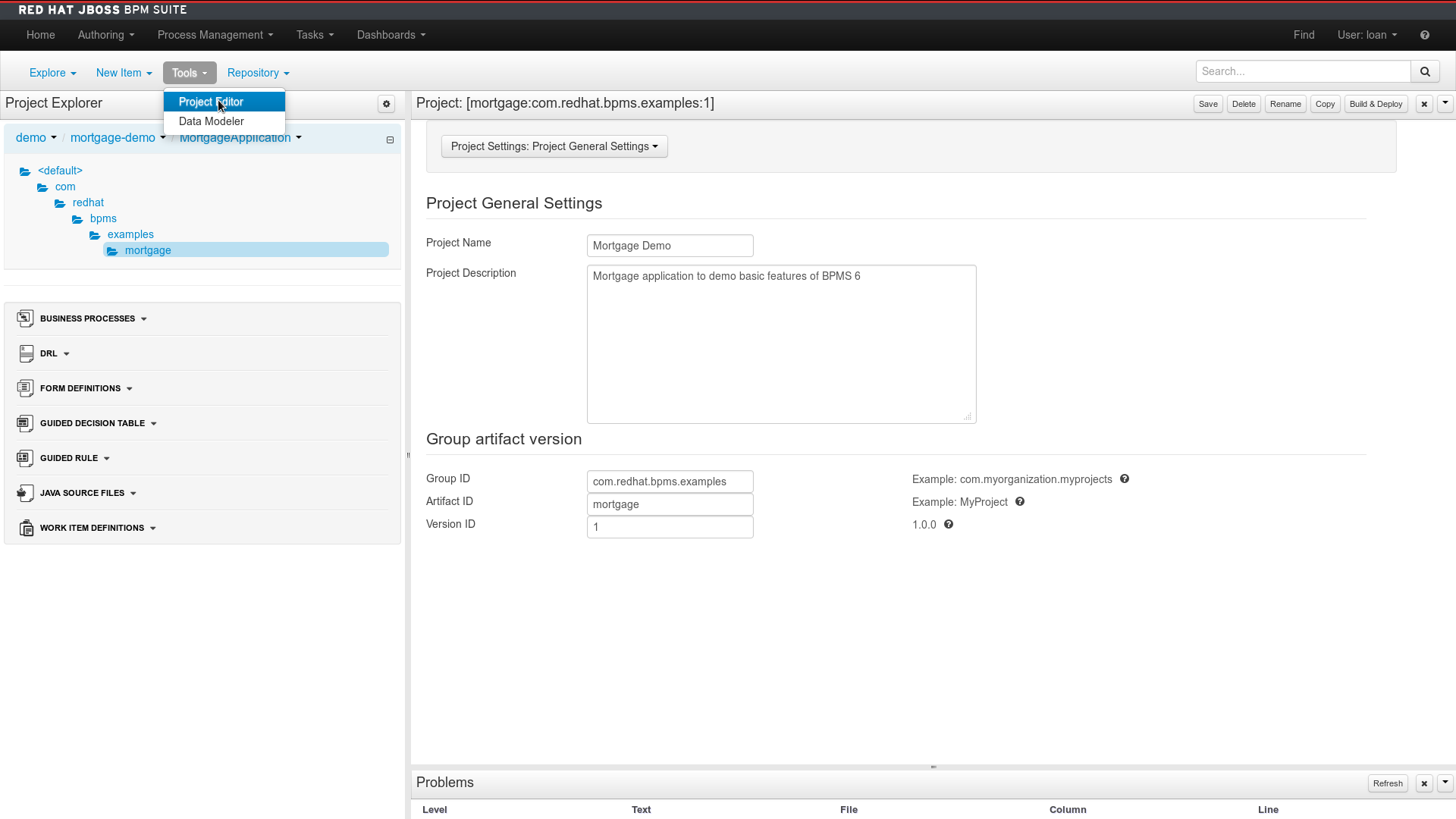The image size is (1456, 819).
Task: Click the Java Source Files icon
Action: tap(25, 493)
